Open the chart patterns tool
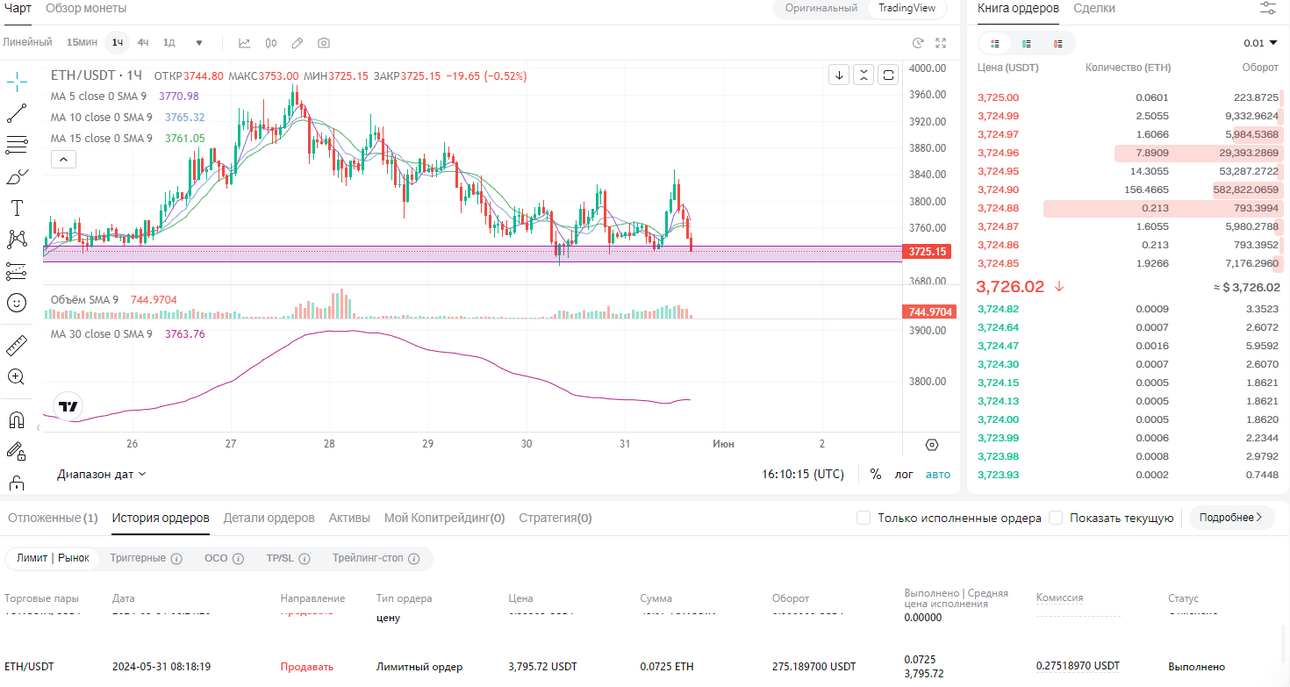Image resolution: width=1290 pixels, height=687 pixels. tap(17, 239)
